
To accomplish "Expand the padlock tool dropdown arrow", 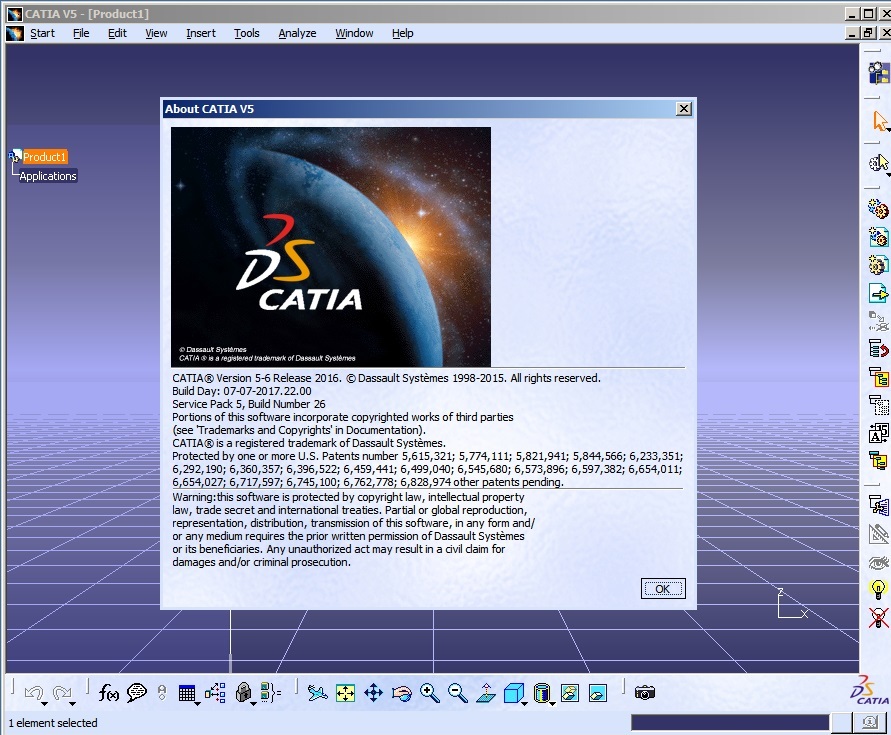I will (x=253, y=704).
